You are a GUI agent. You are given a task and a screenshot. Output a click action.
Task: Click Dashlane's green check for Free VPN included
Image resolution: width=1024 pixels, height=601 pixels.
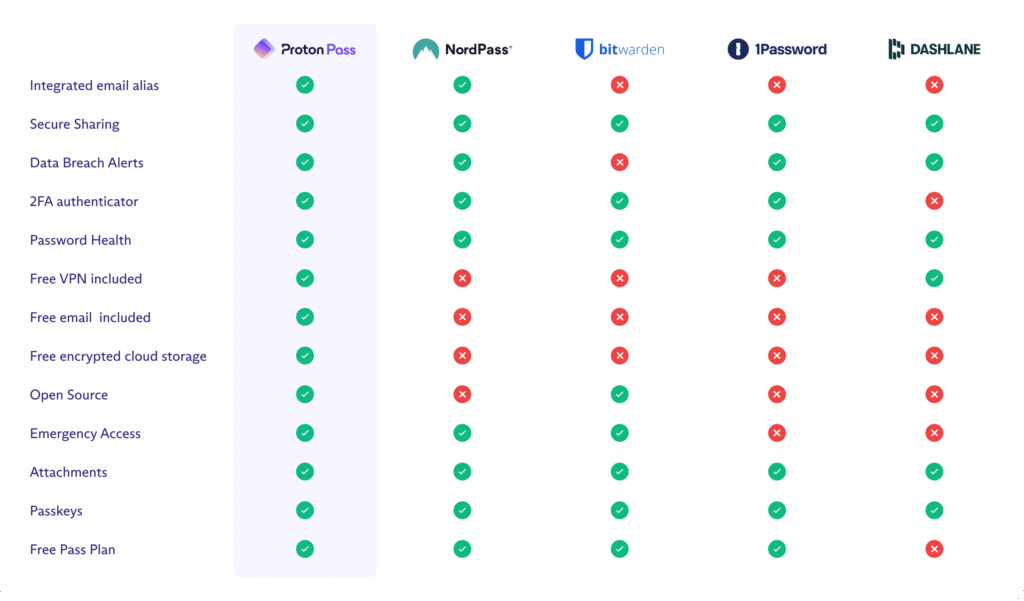tap(935, 278)
